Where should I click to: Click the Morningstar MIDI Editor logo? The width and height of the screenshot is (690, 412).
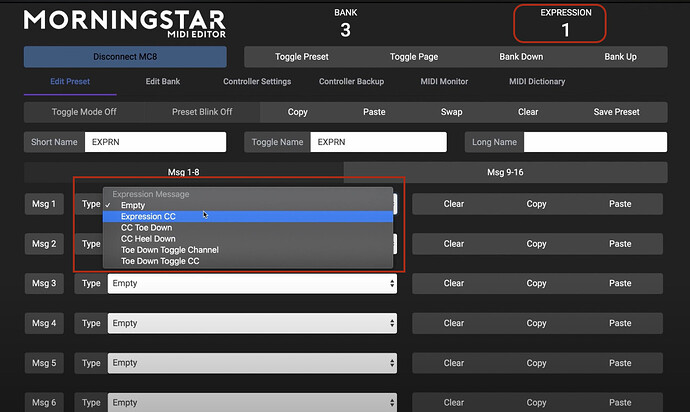[x=125, y=23]
